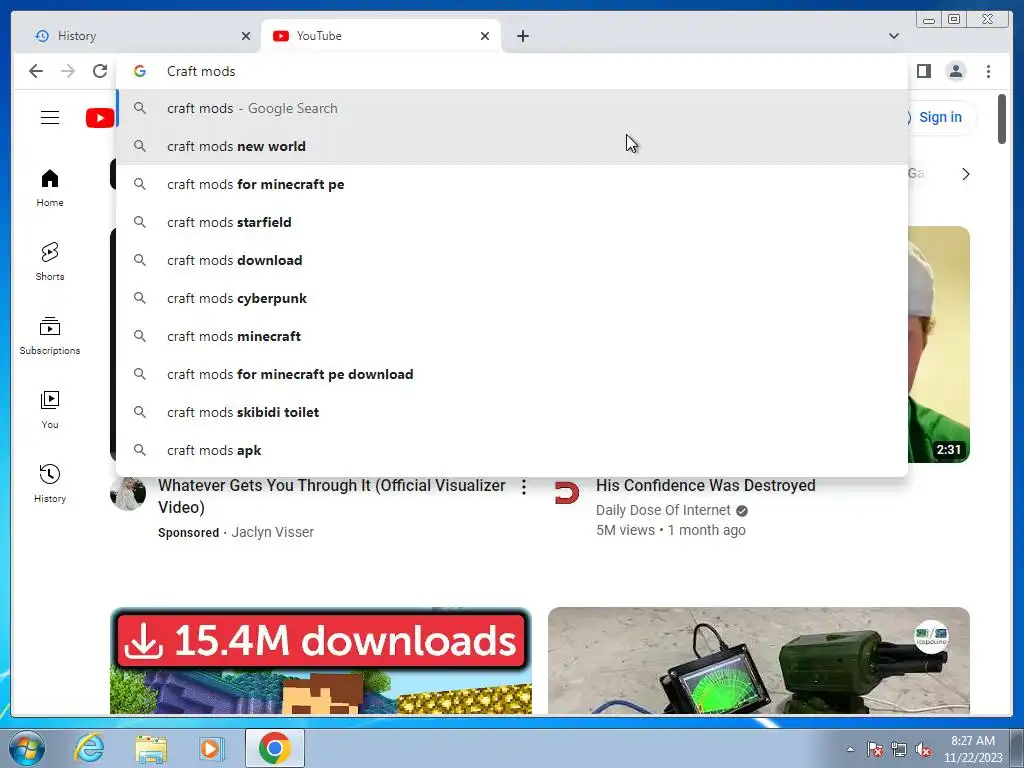The height and width of the screenshot is (768, 1024).
Task: Open 'His Confidence Was Destroyed' video title
Action: pyautogui.click(x=705, y=485)
